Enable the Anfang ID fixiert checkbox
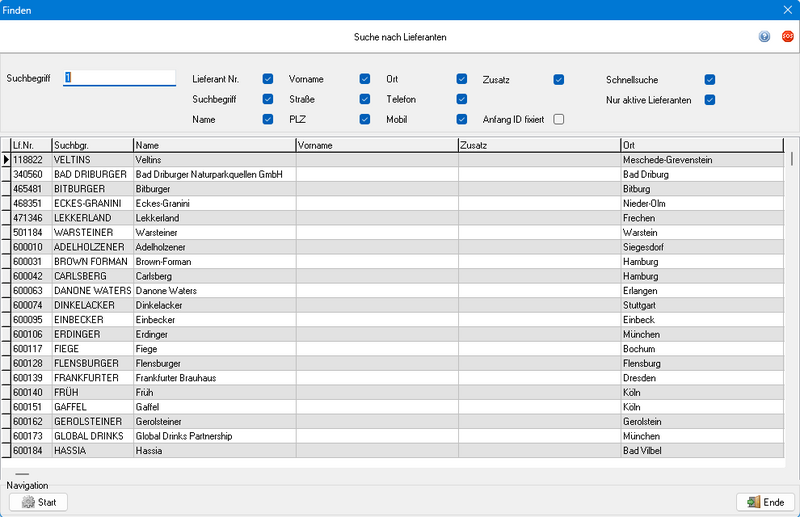800x517 pixels. [x=559, y=119]
